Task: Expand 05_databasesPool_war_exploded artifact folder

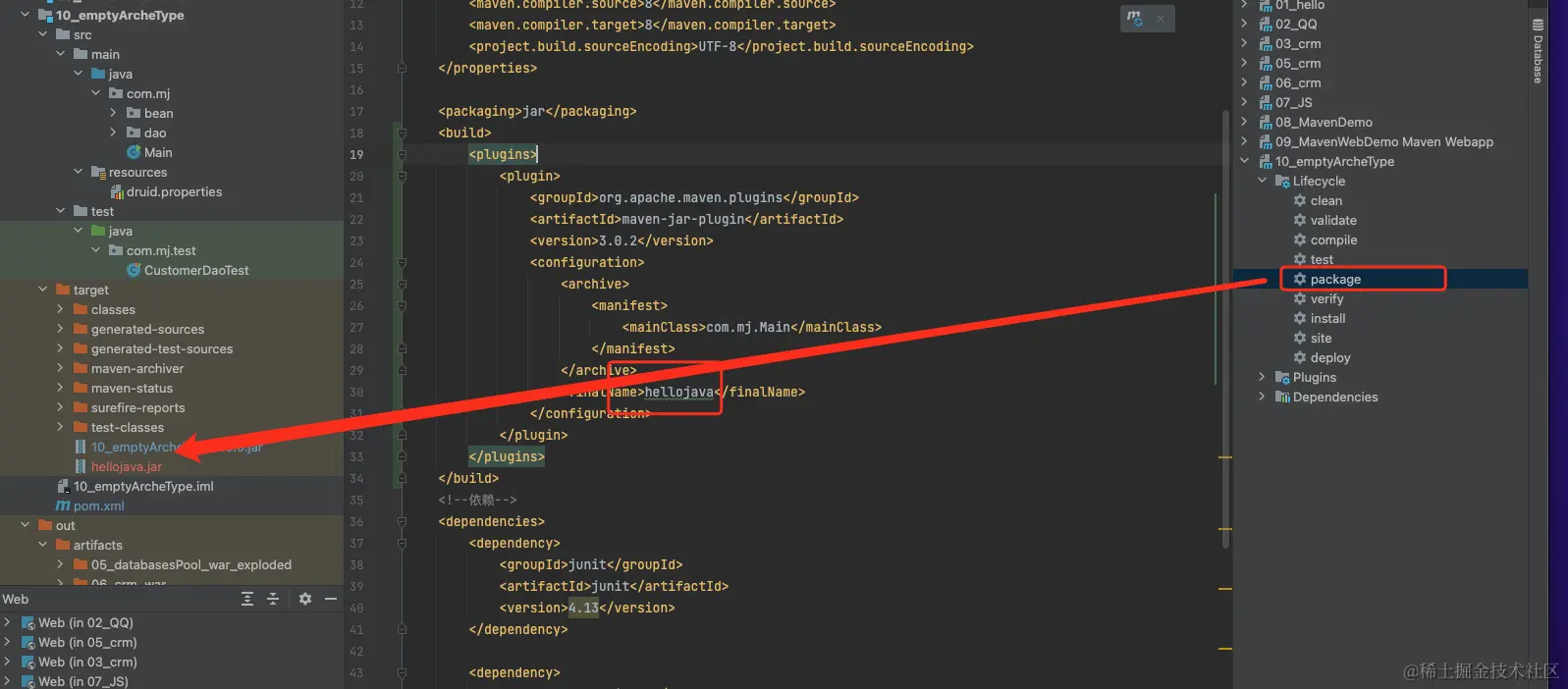Action: tap(61, 565)
